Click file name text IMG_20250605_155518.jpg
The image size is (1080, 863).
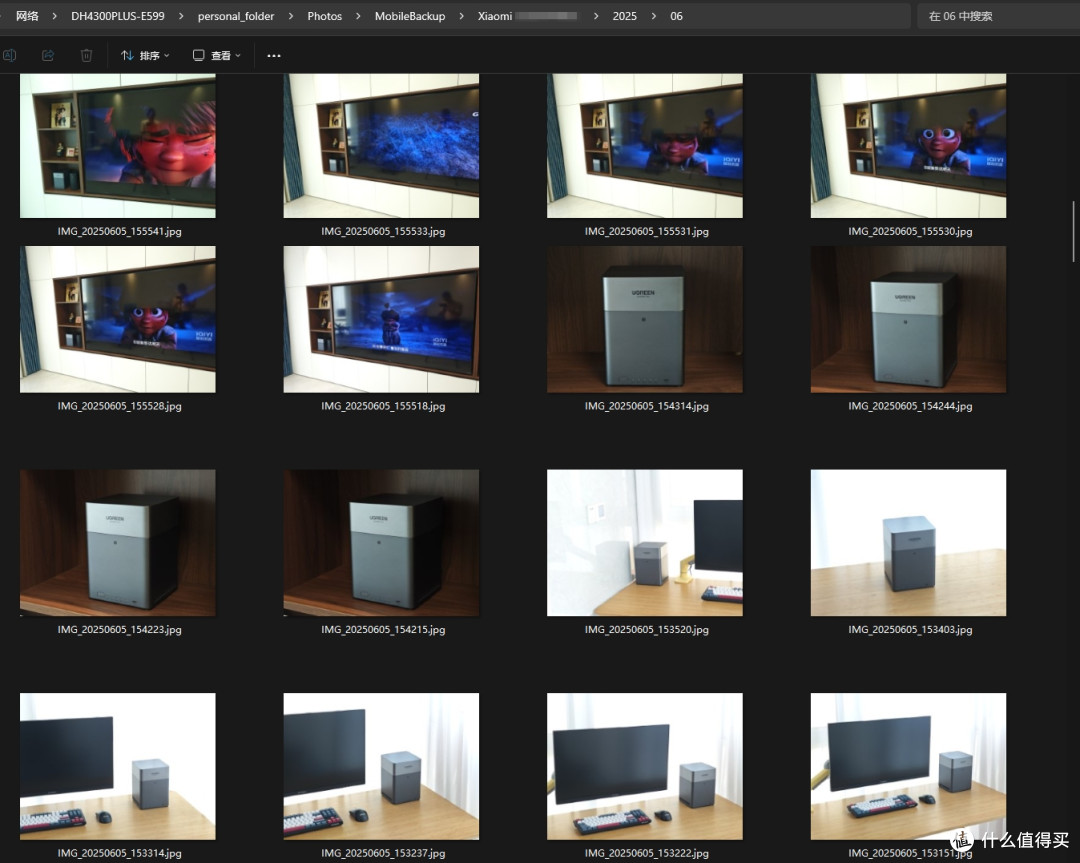(x=383, y=406)
